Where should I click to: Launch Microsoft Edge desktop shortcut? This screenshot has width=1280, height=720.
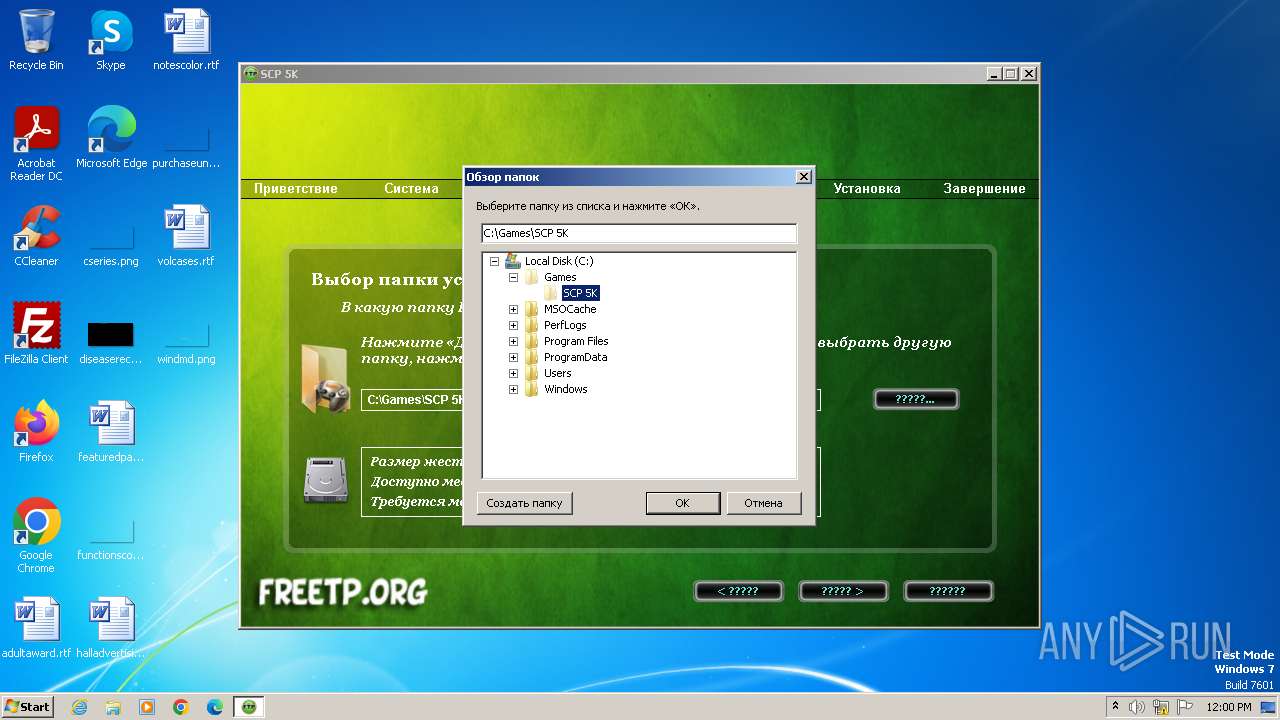pos(111,138)
